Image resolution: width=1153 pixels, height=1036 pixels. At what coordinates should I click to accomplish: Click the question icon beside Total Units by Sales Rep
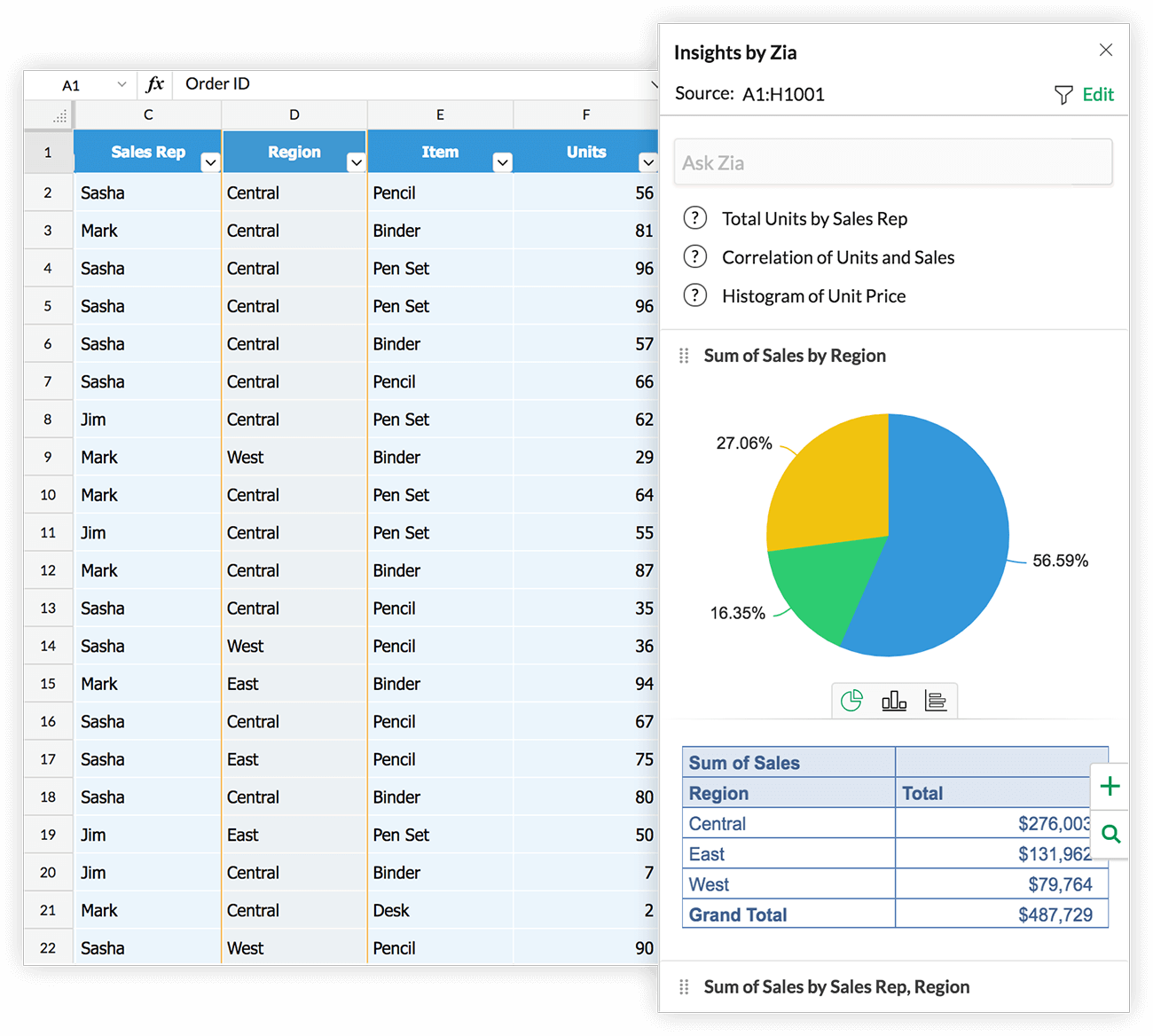coord(695,218)
